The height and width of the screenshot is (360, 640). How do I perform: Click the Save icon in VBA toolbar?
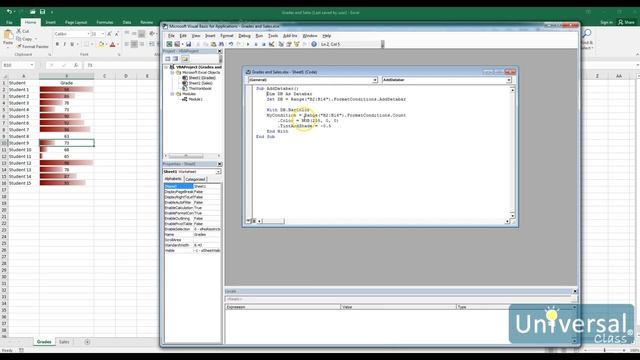tap(189, 44)
